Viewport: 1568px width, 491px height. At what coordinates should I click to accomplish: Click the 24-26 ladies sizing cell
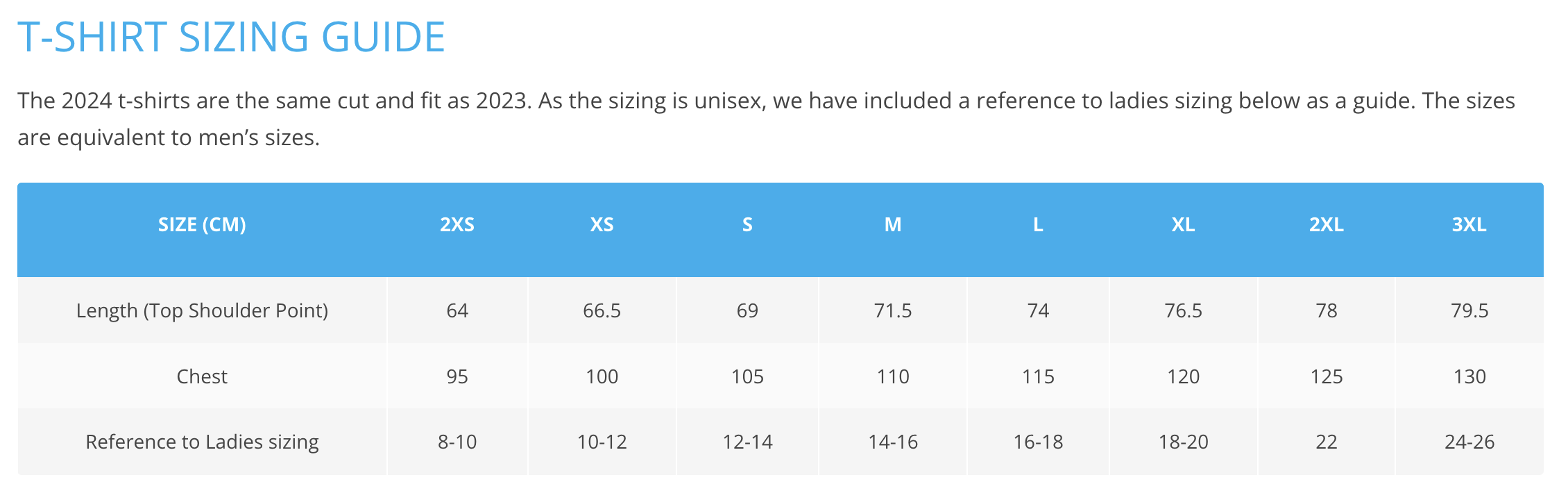(x=1469, y=442)
